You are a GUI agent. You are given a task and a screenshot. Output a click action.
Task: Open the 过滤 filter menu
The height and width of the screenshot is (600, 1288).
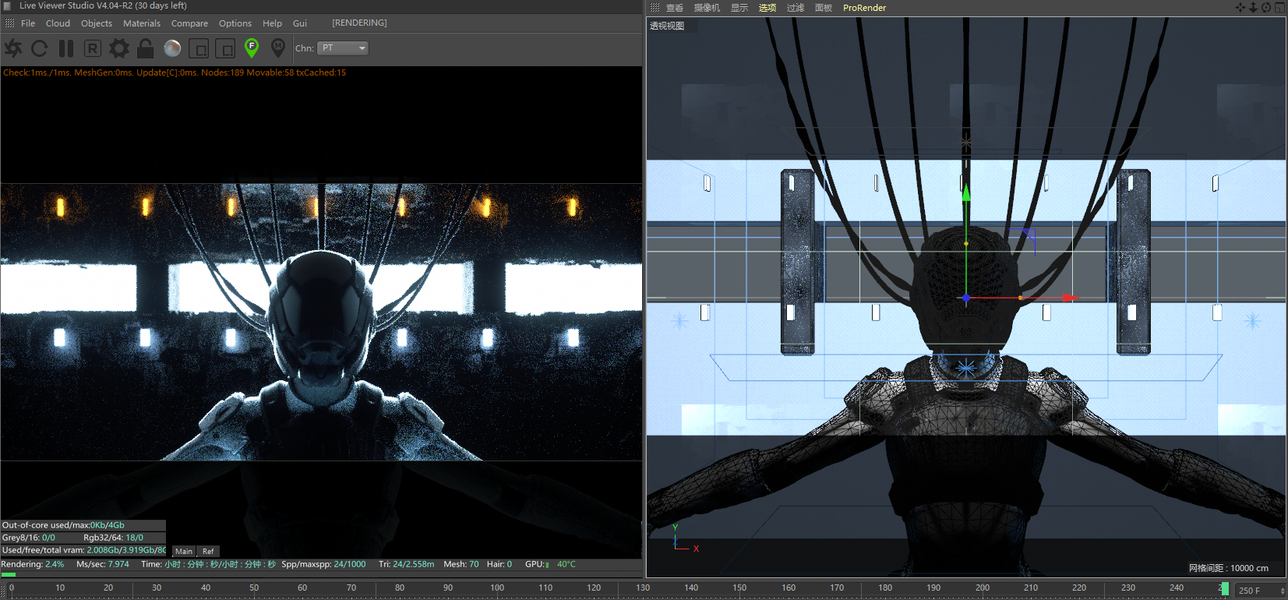coord(795,8)
